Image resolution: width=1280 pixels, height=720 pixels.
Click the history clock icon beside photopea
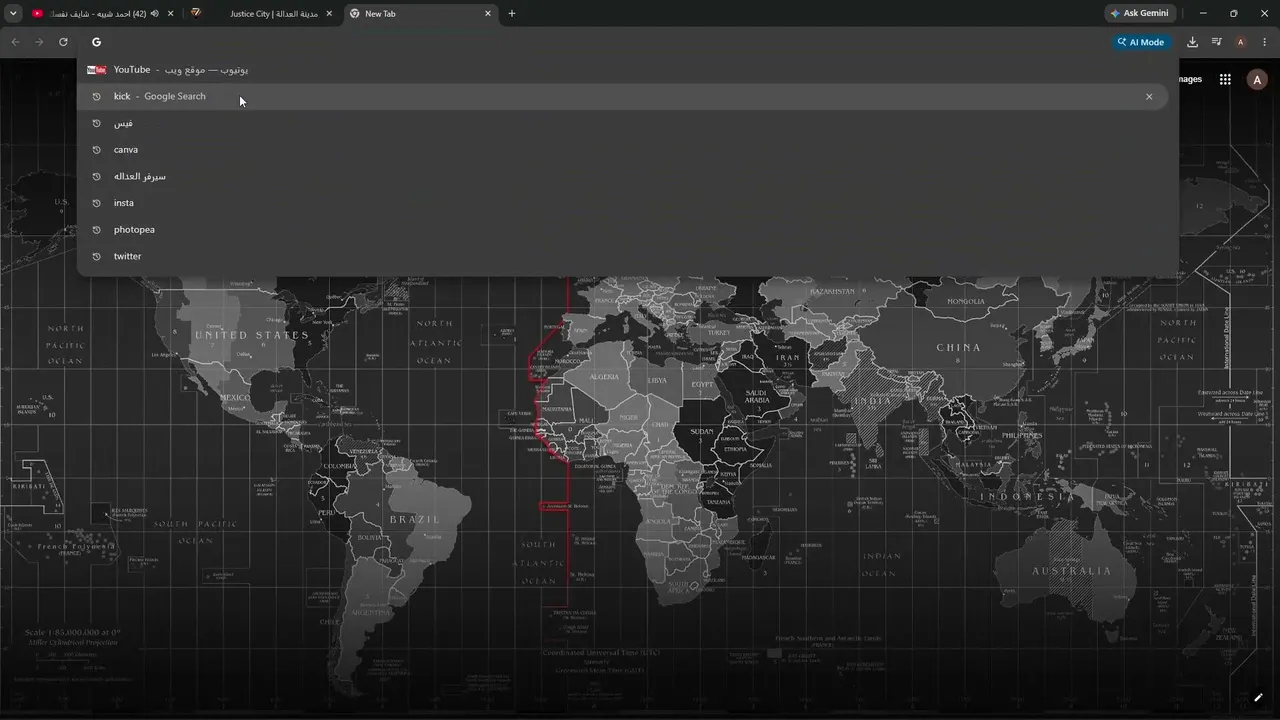pyautogui.click(x=97, y=230)
